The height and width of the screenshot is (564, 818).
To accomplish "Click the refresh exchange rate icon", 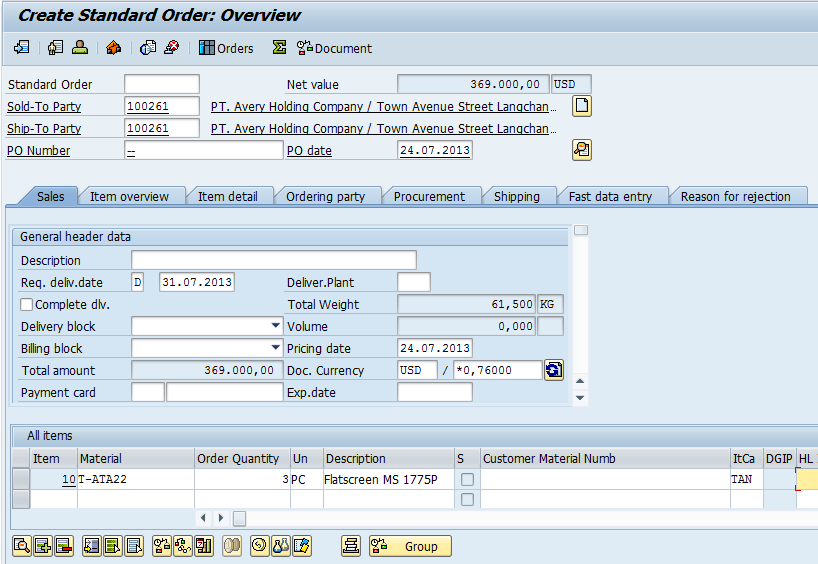I will click(554, 370).
